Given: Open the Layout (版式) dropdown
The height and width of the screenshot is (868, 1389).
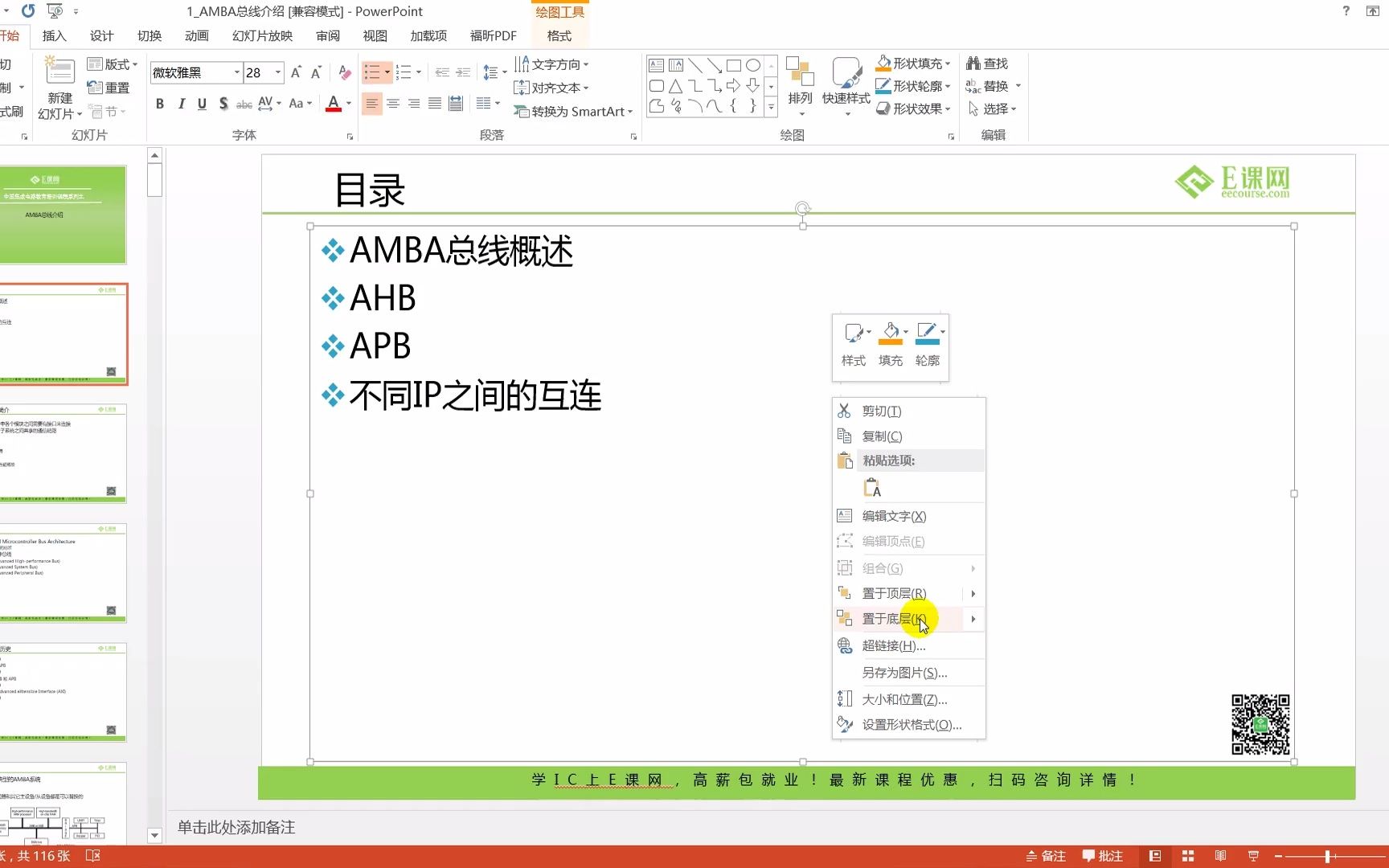Looking at the screenshot, I should 113,64.
